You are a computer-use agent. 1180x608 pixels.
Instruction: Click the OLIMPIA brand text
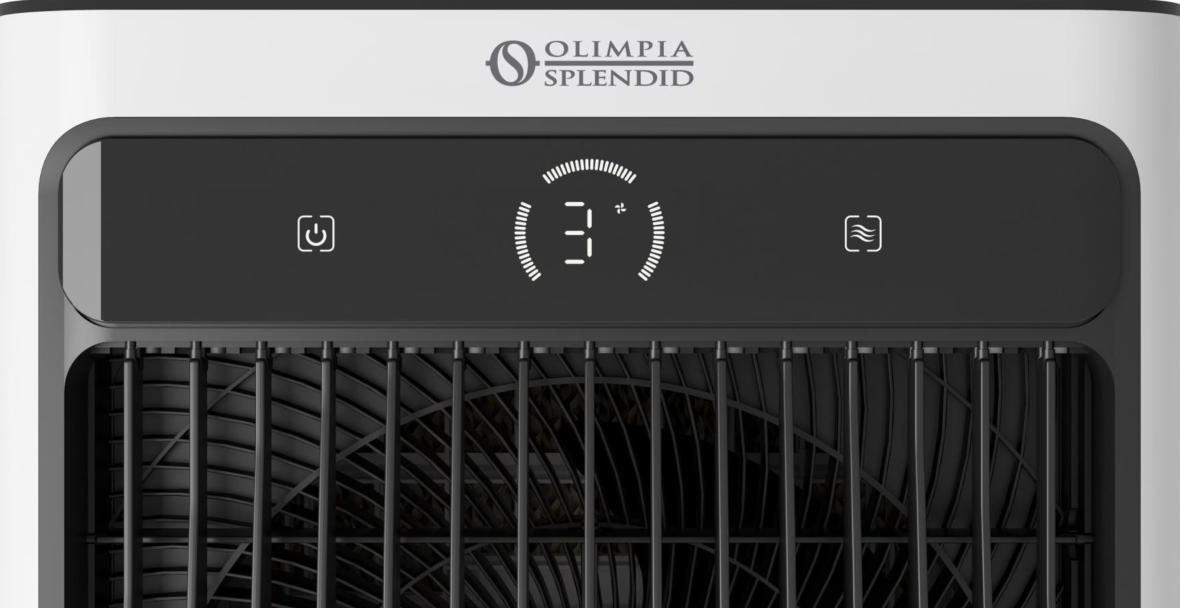point(618,50)
